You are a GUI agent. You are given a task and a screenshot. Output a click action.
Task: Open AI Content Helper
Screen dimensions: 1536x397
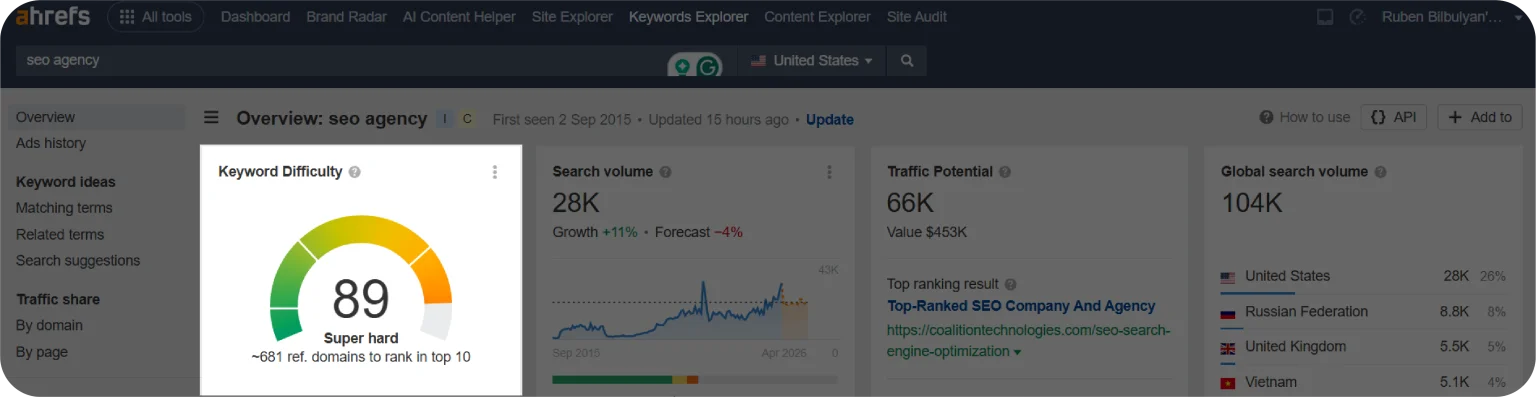click(x=459, y=17)
